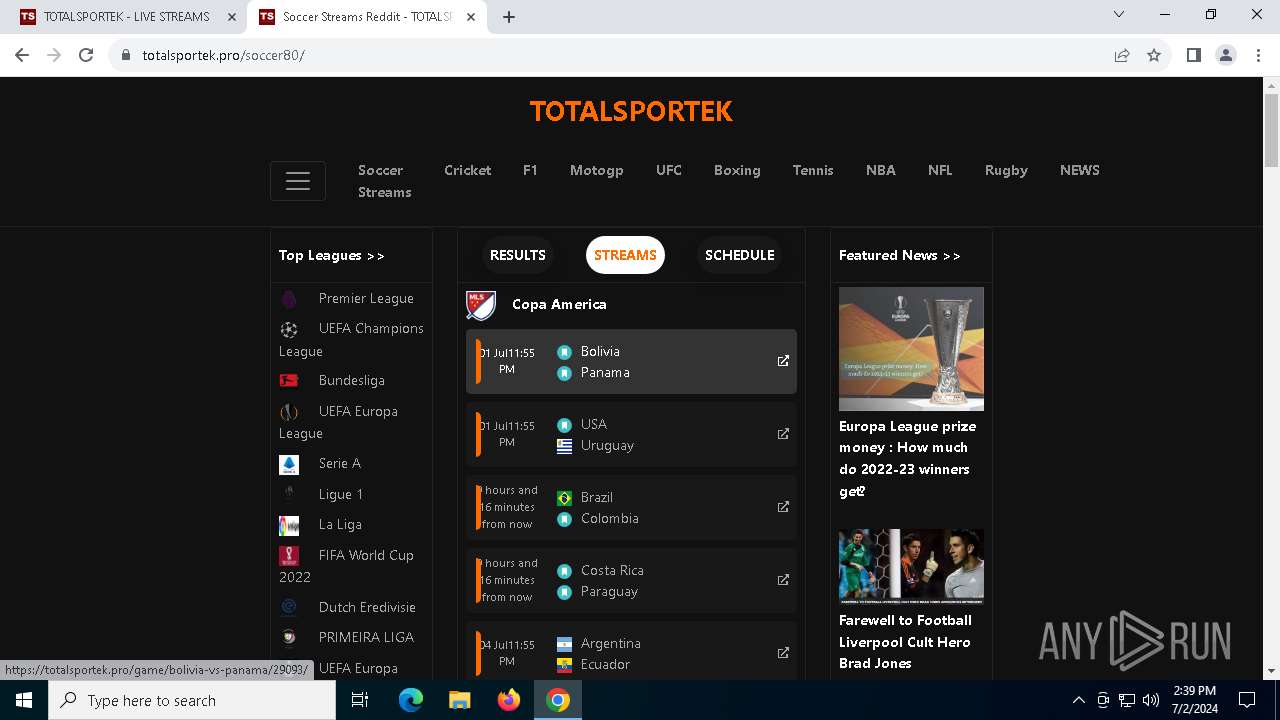Open external link for Brazil vs Colombia
The width and height of the screenshot is (1280, 720).
tap(783, 507)
